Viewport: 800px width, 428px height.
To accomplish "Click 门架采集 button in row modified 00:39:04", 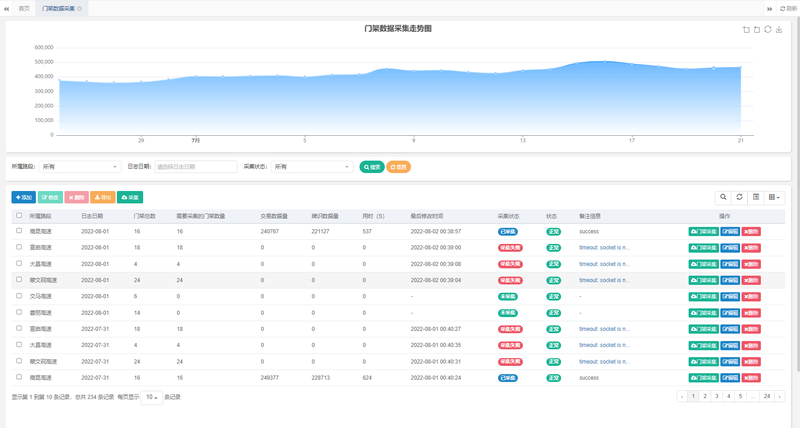I will [703, 281].
